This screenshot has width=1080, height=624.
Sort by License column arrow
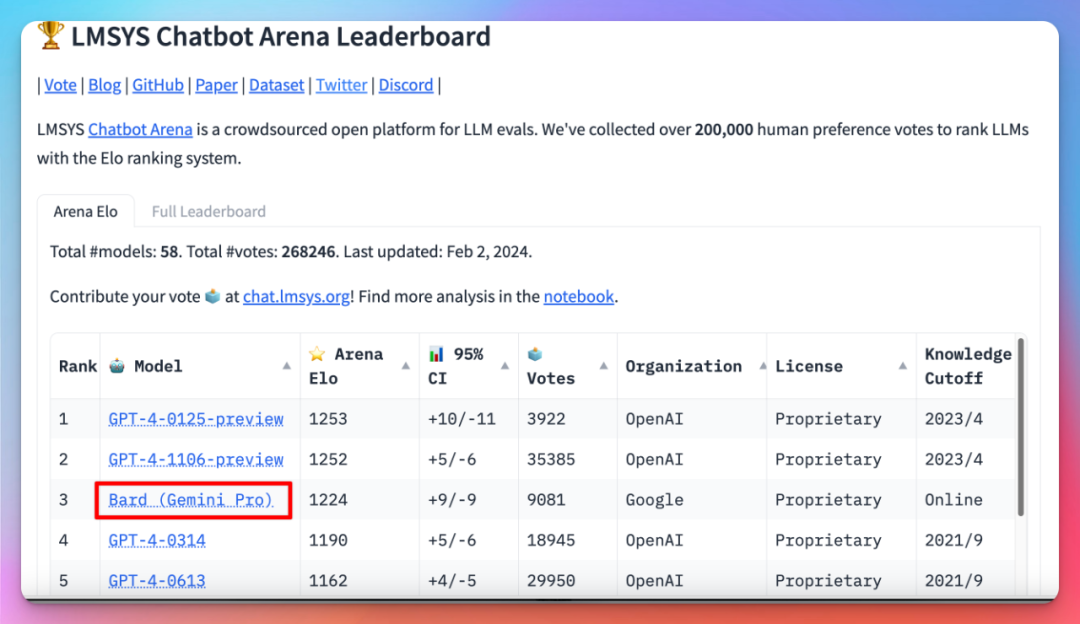(x=902, y=366)
